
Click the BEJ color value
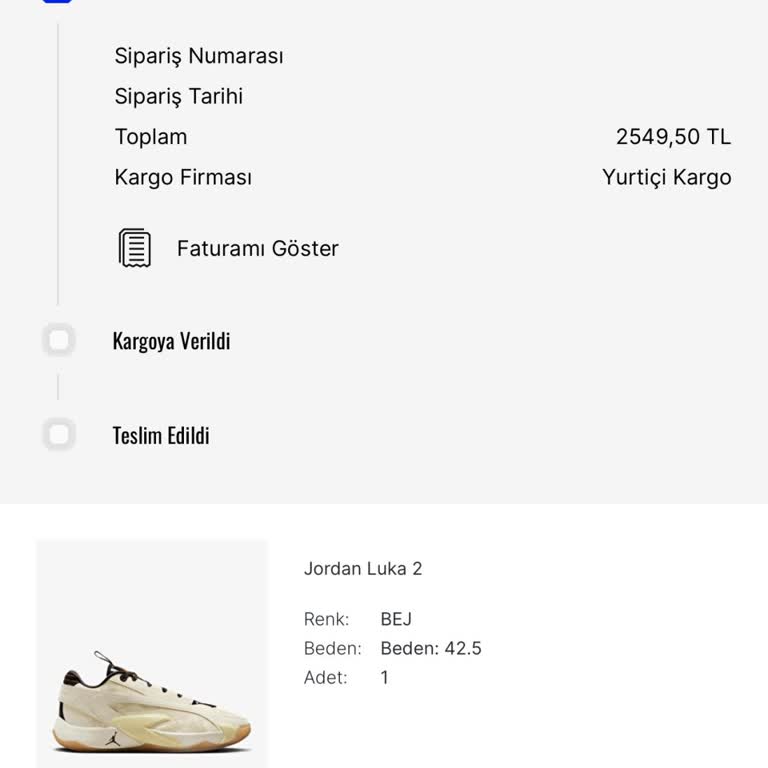396,619
